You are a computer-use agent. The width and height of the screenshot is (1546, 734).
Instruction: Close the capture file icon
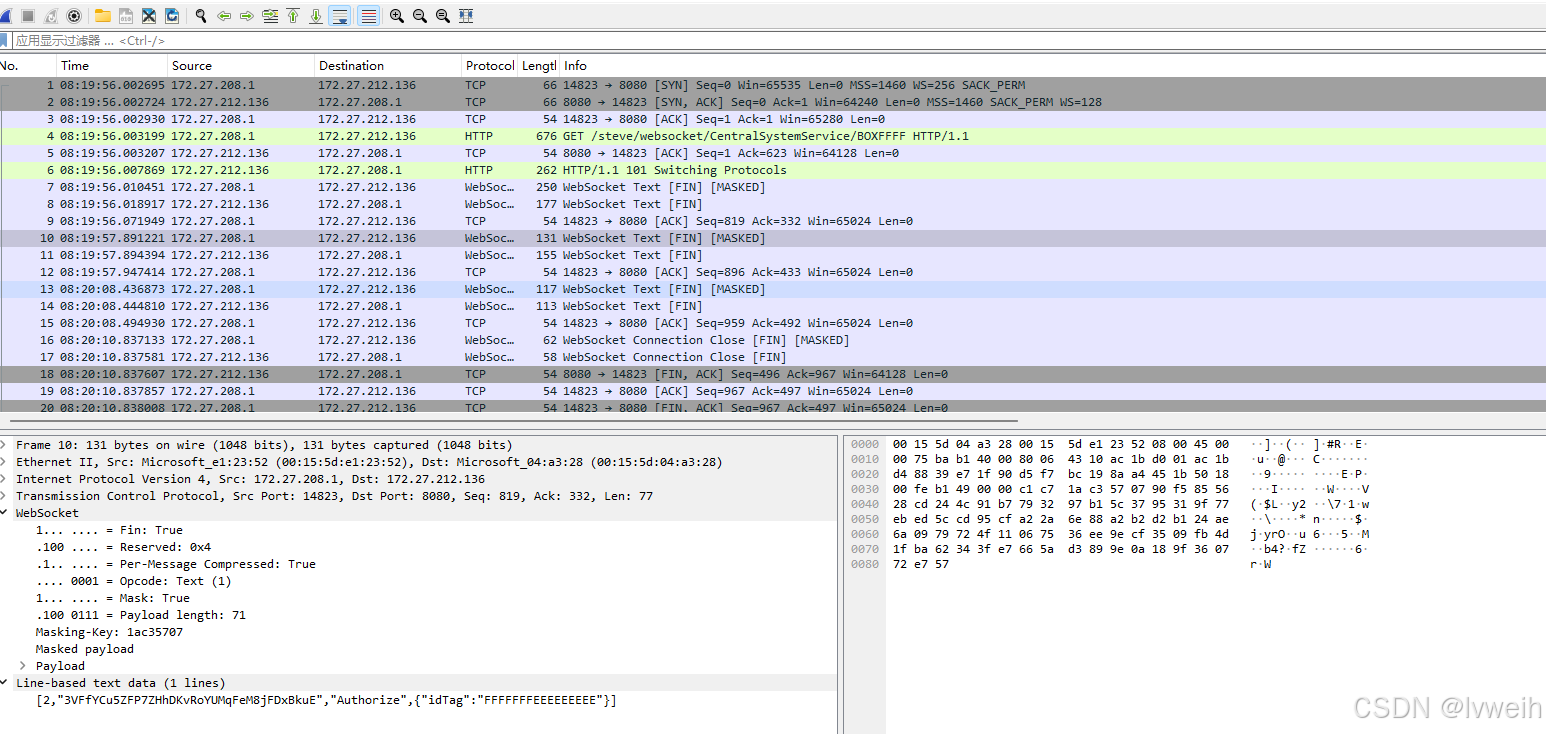tap(149, 16)
